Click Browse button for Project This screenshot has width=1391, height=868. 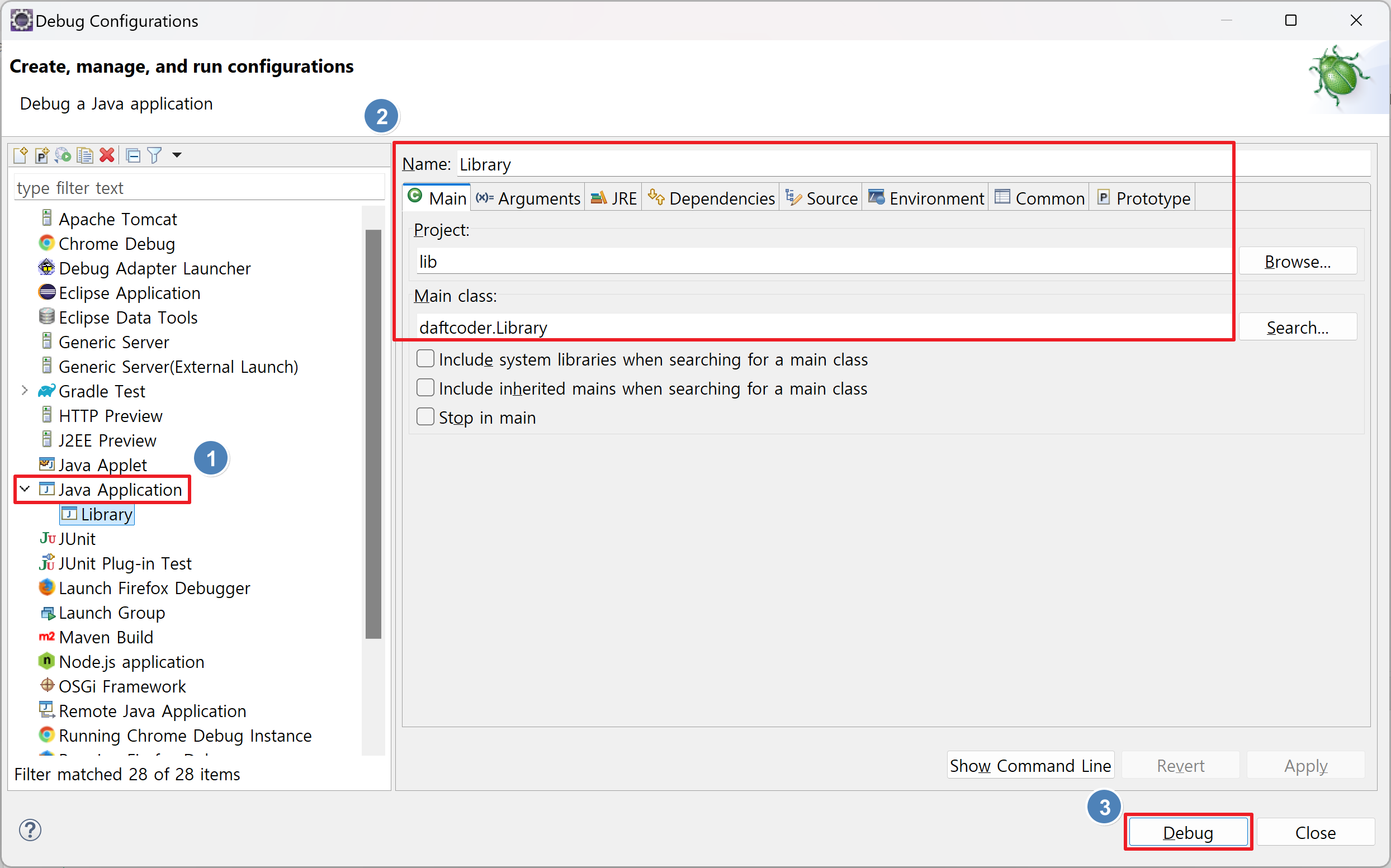click(x=1297, y=262)
